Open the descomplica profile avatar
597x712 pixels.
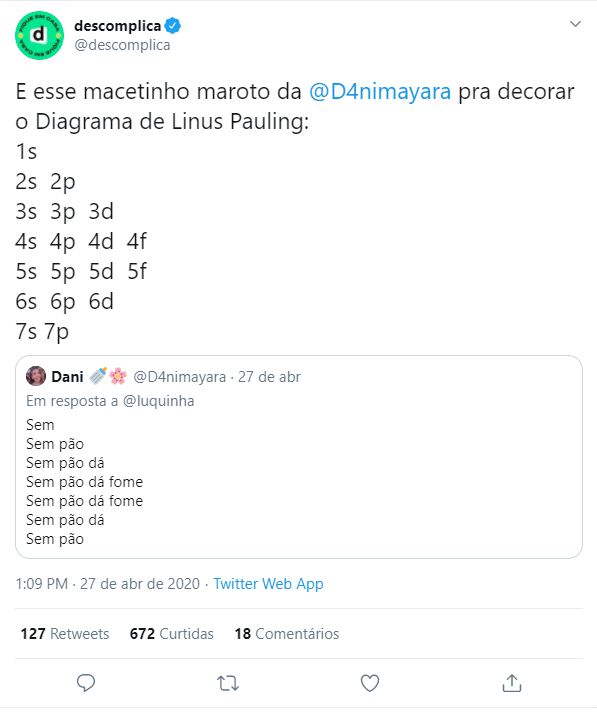[x=39, y=35]
